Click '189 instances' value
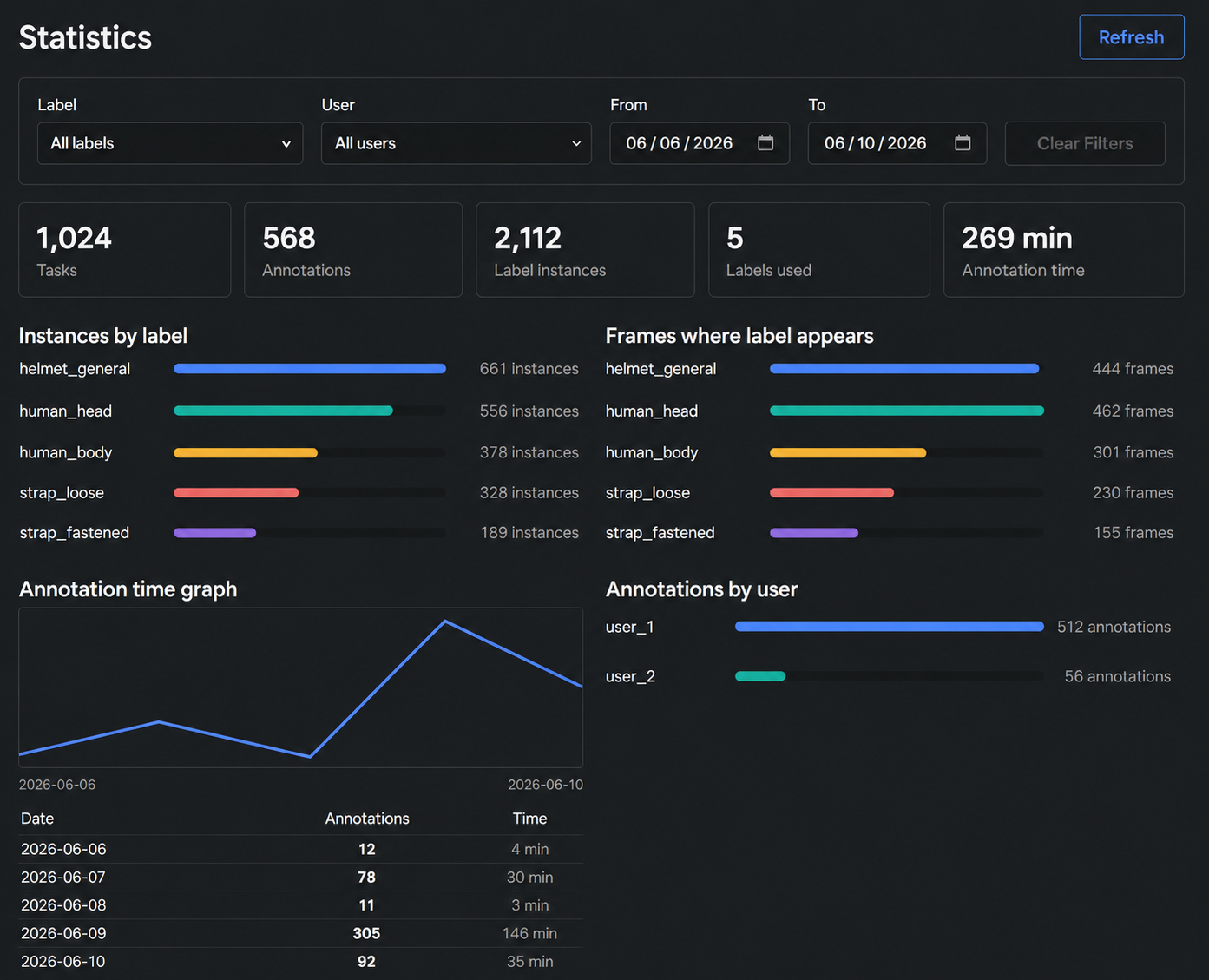 529,532
